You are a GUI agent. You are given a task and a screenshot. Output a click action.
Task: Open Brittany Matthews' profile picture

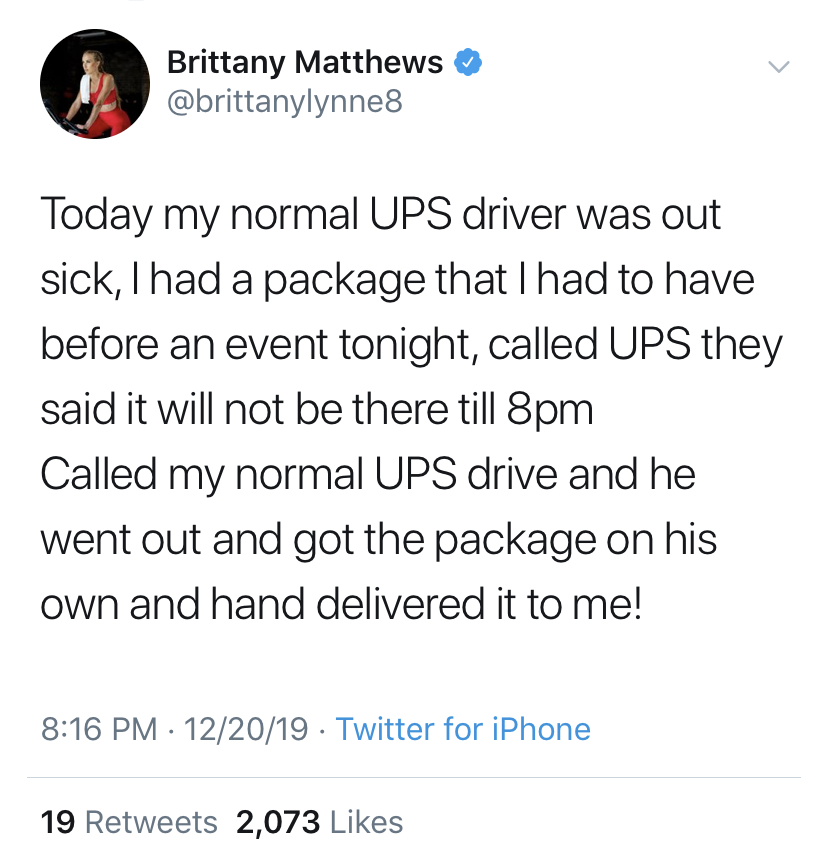pyautogui.click(x=95, y=84)
